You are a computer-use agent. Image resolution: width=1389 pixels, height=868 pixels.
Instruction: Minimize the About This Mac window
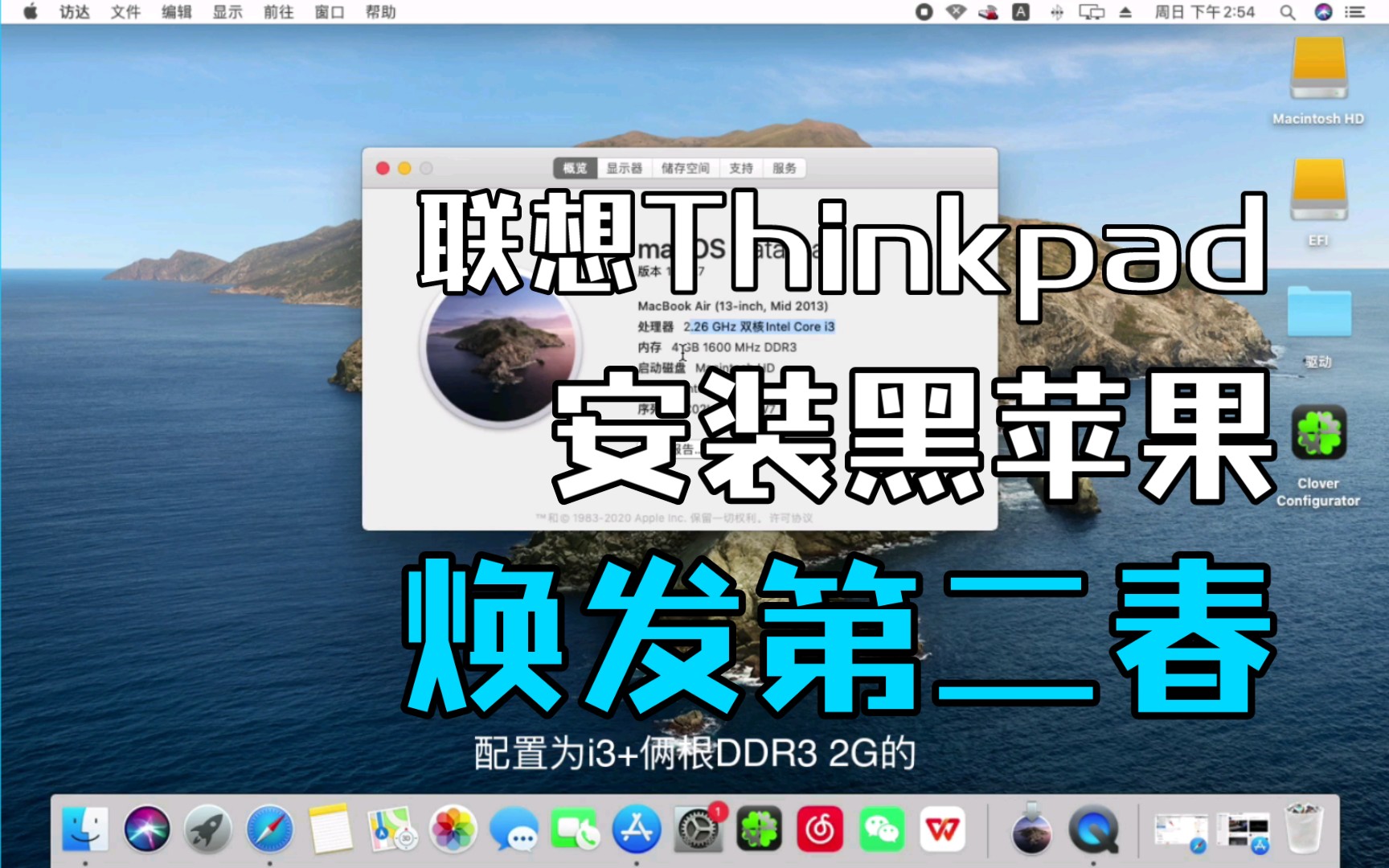point(404,168)
